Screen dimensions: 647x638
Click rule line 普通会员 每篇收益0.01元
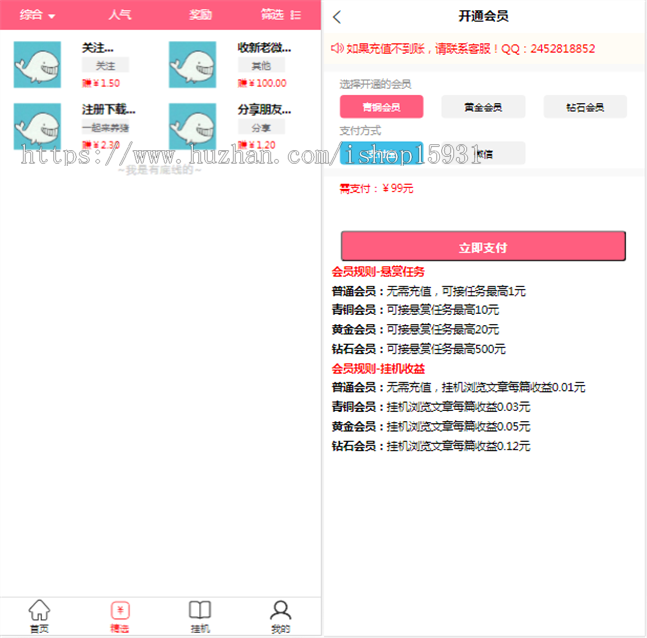pyautogui.click(x=458, y=387)
